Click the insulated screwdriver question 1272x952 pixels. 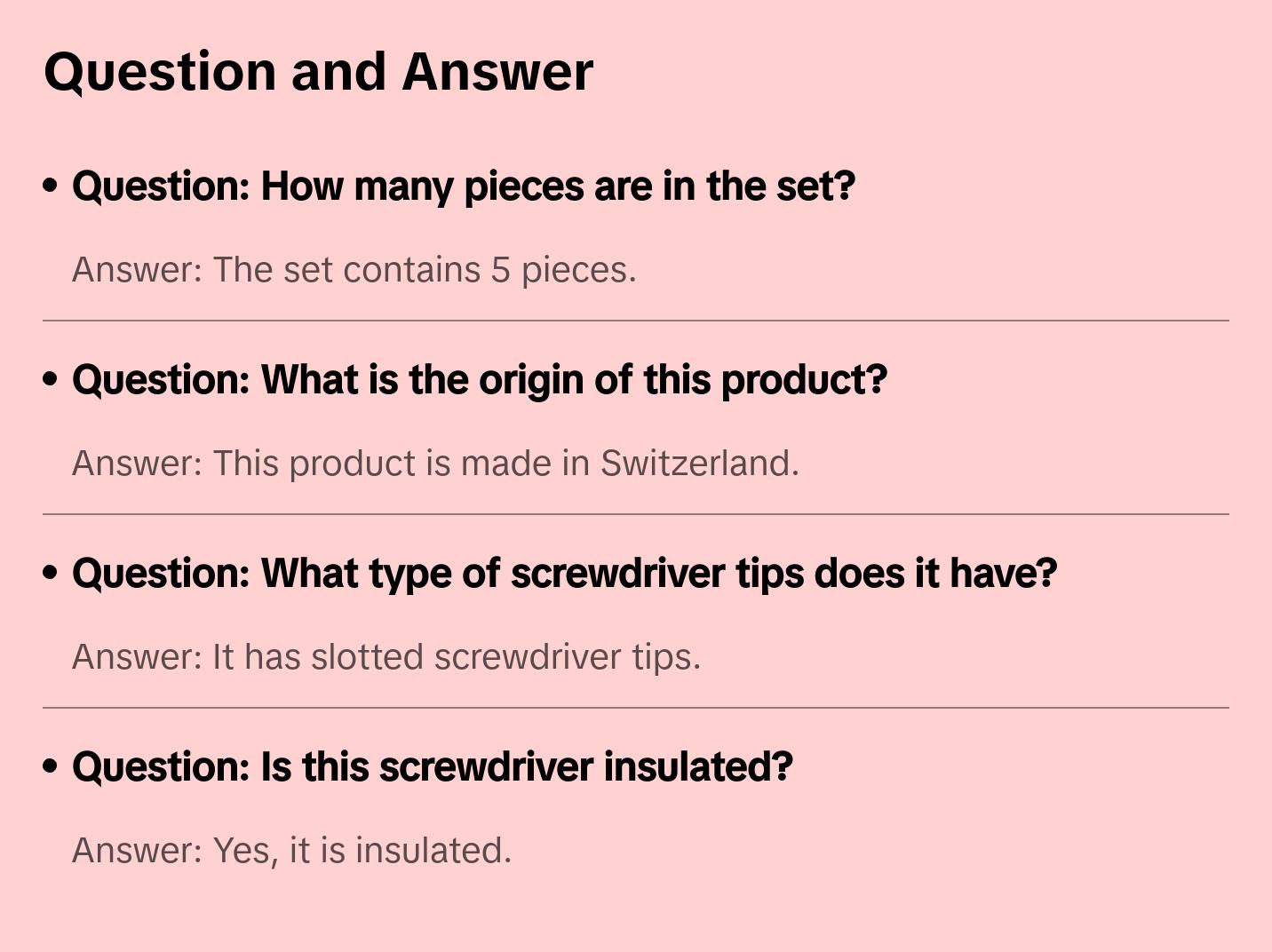point(432,767)
